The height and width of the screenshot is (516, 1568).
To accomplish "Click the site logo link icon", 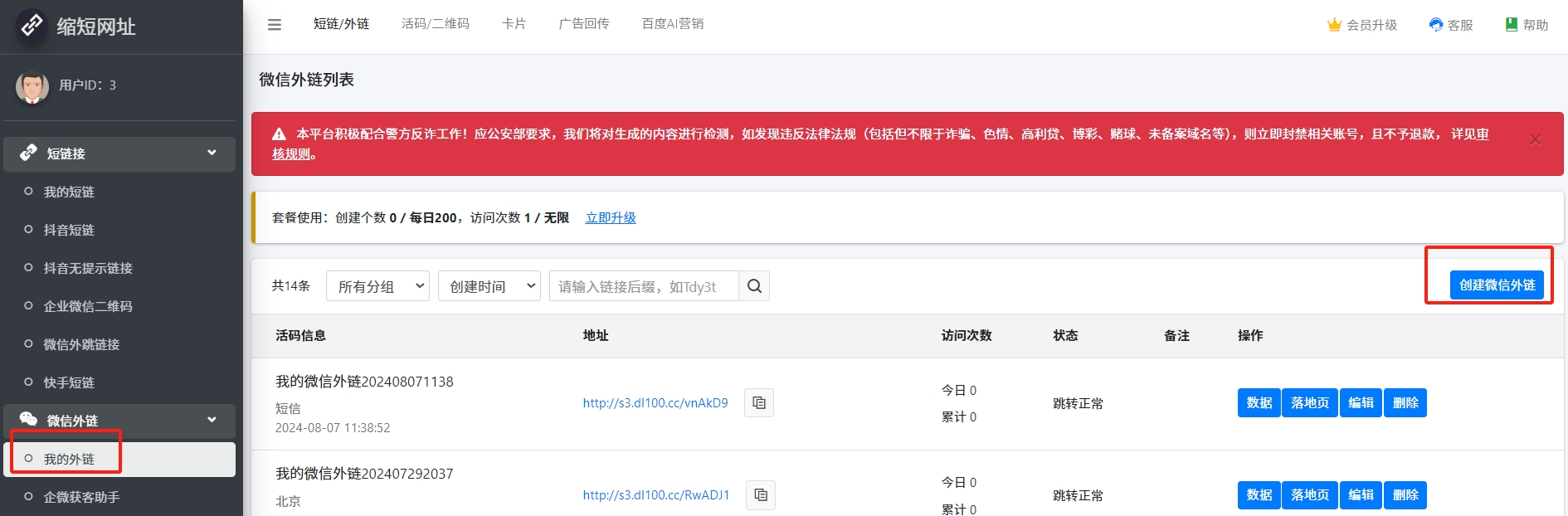I will point(32,26).
